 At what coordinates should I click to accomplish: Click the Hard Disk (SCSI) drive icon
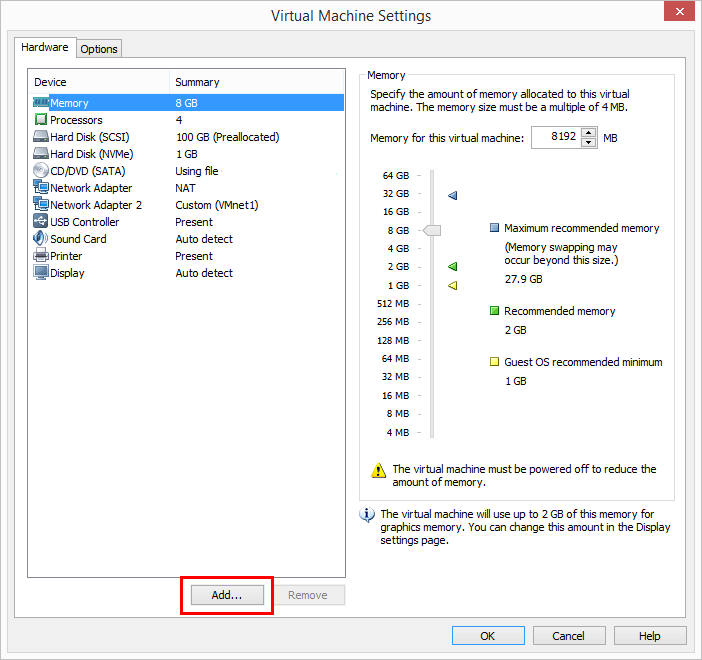tap(41, 136)
